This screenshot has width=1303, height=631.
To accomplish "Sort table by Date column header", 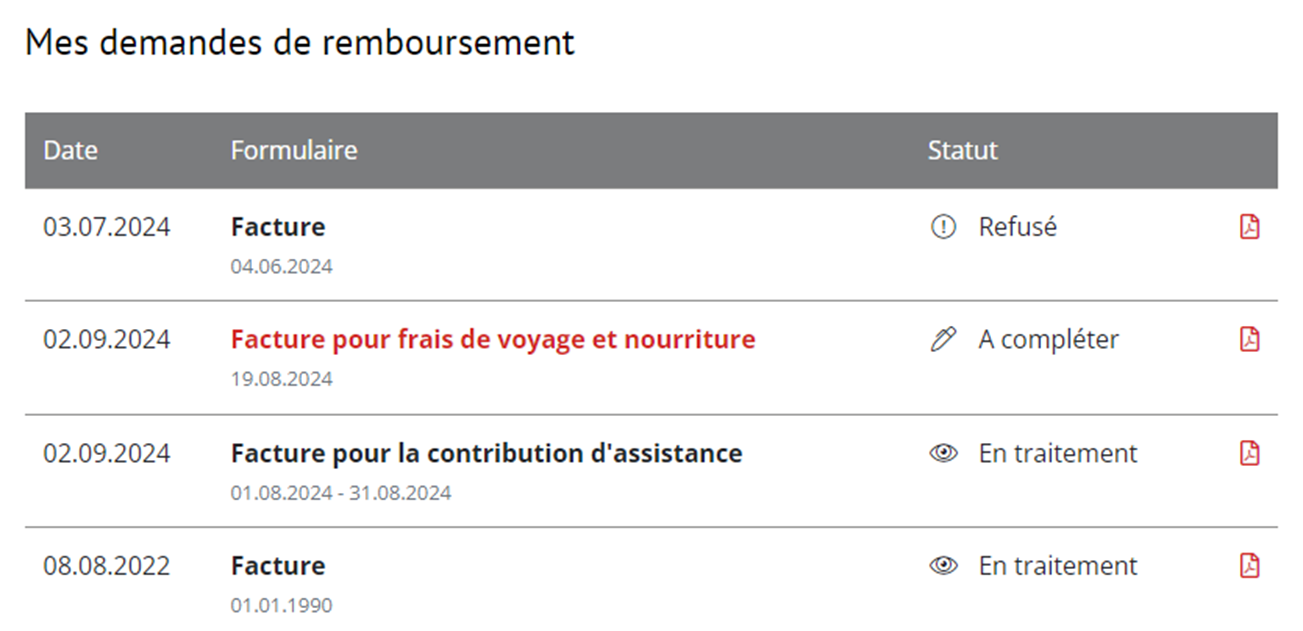I will coord(71,151).
